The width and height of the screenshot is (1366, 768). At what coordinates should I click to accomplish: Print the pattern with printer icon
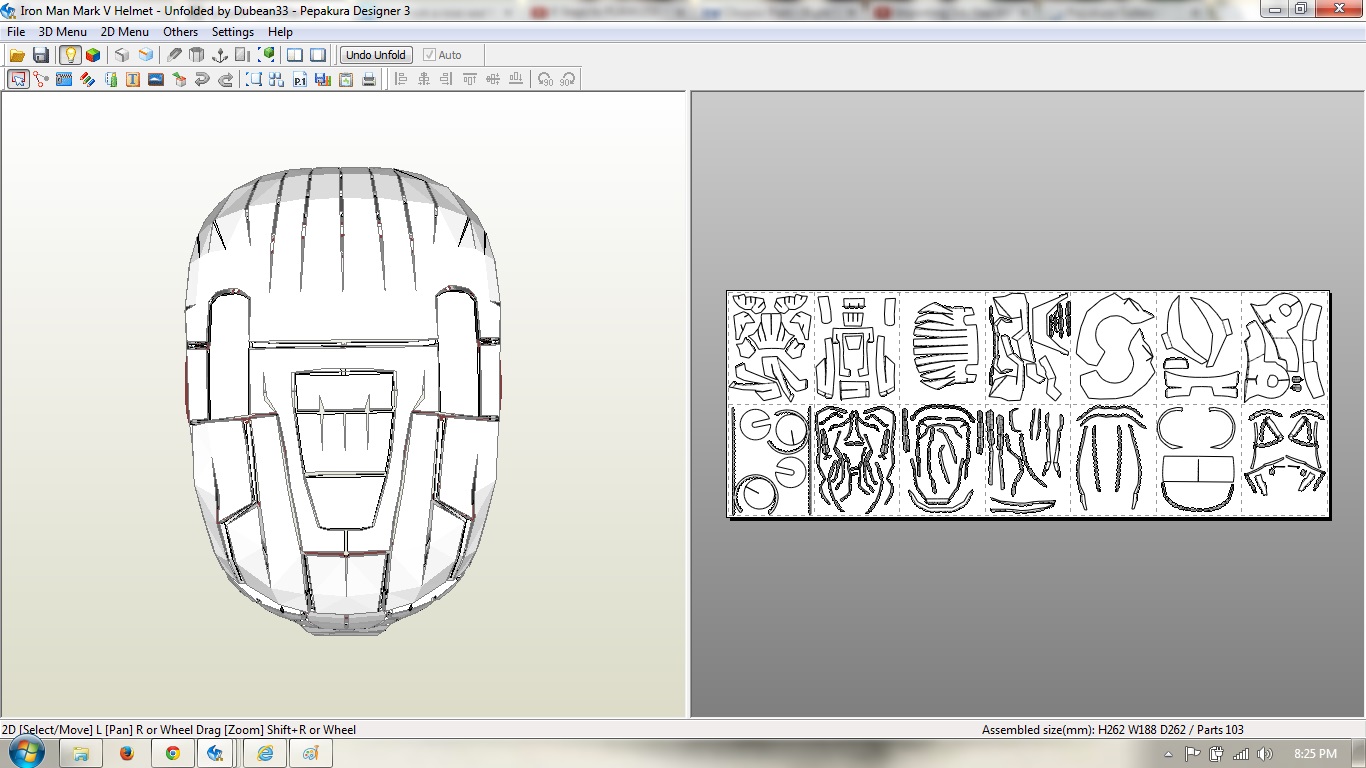click(x=369, y=79)
